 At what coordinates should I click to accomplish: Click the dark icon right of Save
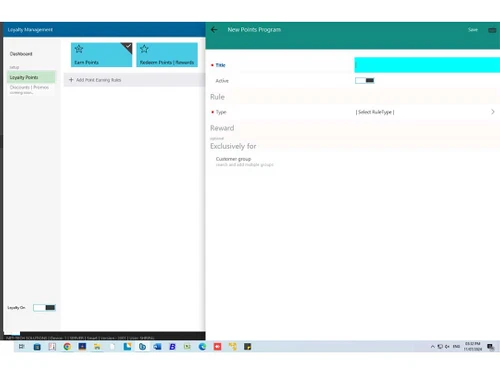coord(492,30)
